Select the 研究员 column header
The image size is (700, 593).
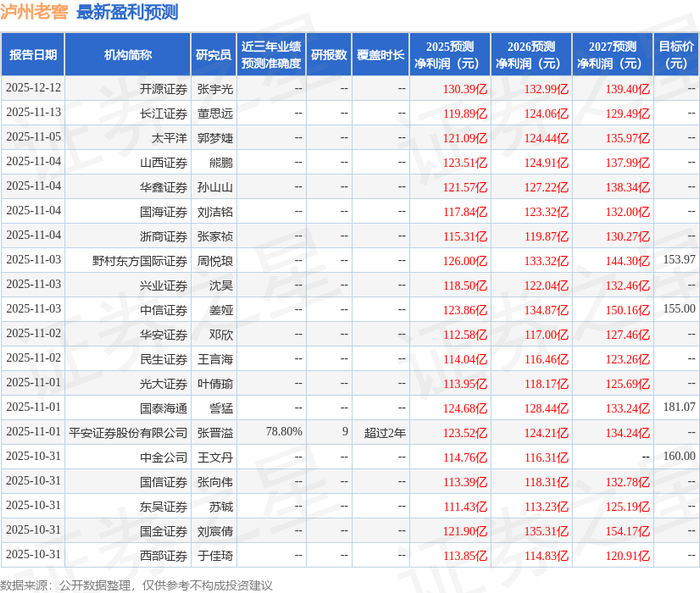213,54
